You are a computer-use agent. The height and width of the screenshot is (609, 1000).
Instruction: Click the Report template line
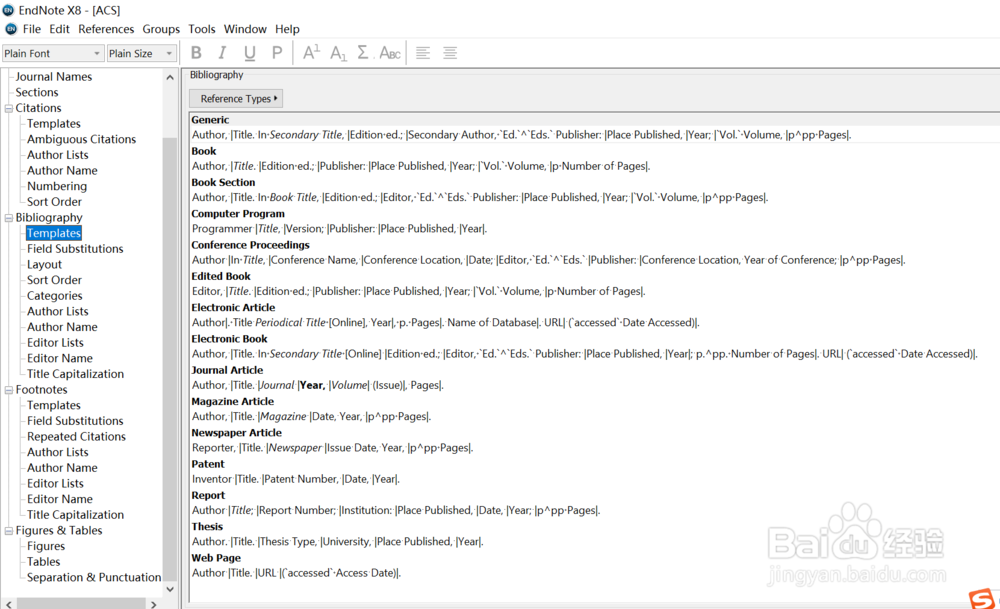click(x=396, y=511)
